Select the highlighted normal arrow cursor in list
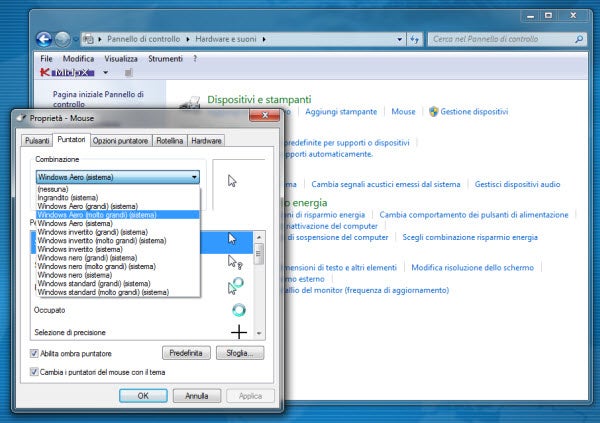600x423 pixels. click(232, 238)
